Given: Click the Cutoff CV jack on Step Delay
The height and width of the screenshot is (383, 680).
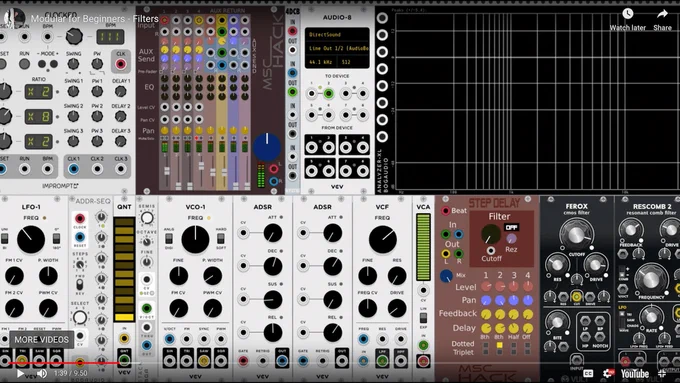Looking at the screenshot, I should pos(490,251).
